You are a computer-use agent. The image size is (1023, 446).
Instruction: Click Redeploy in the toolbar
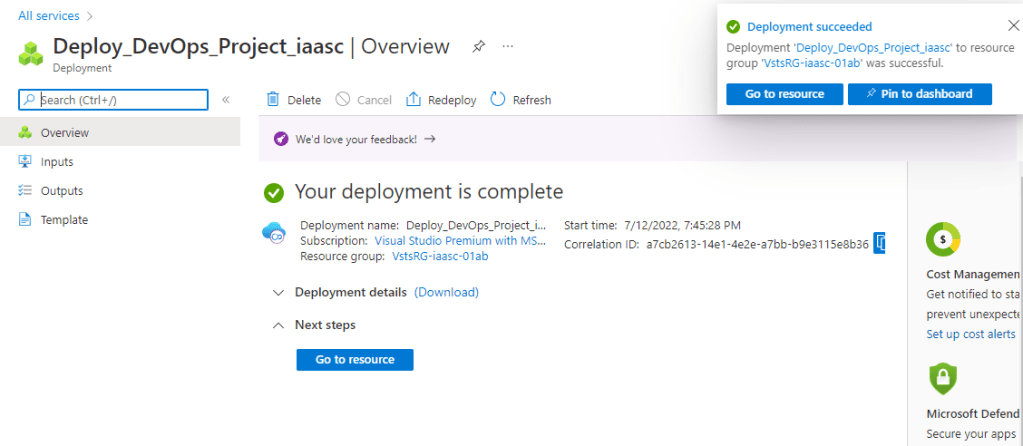click(x=441, y=100)
